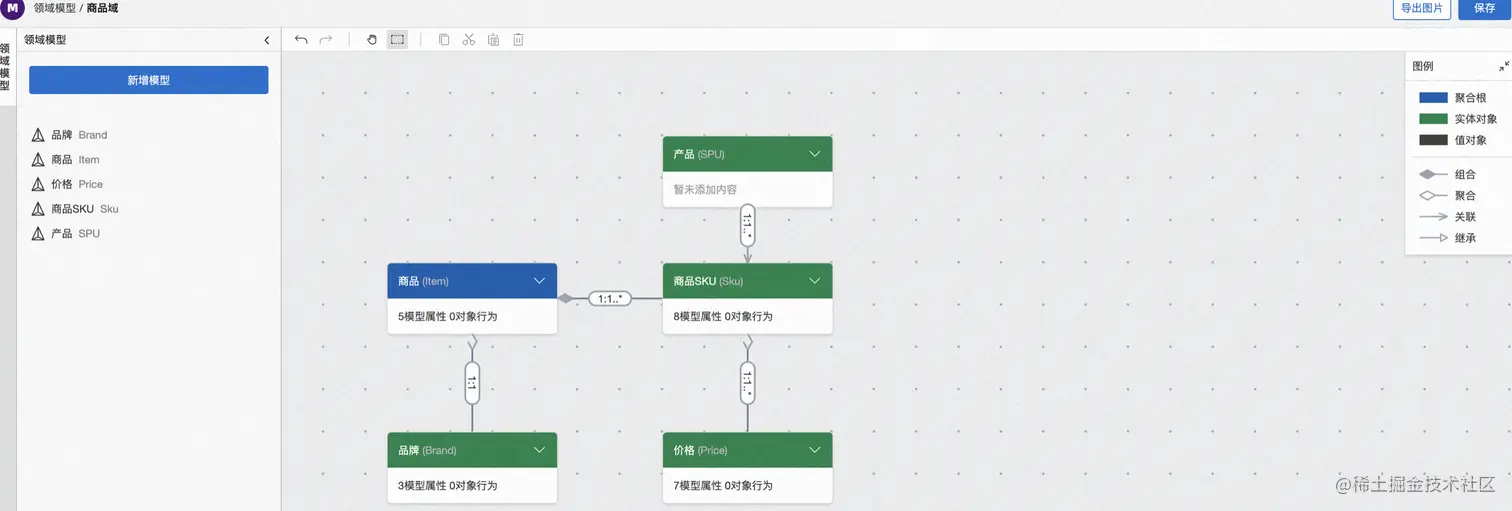Click the 3模型属性 0对象行为 text

coord(447,485)
